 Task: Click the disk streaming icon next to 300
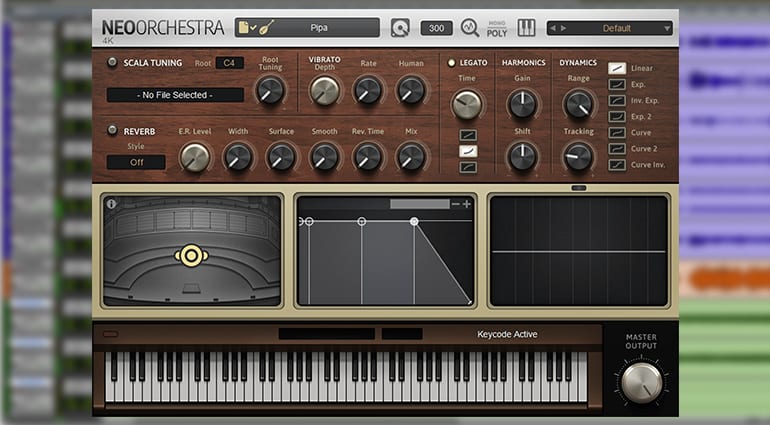[400, 28]
